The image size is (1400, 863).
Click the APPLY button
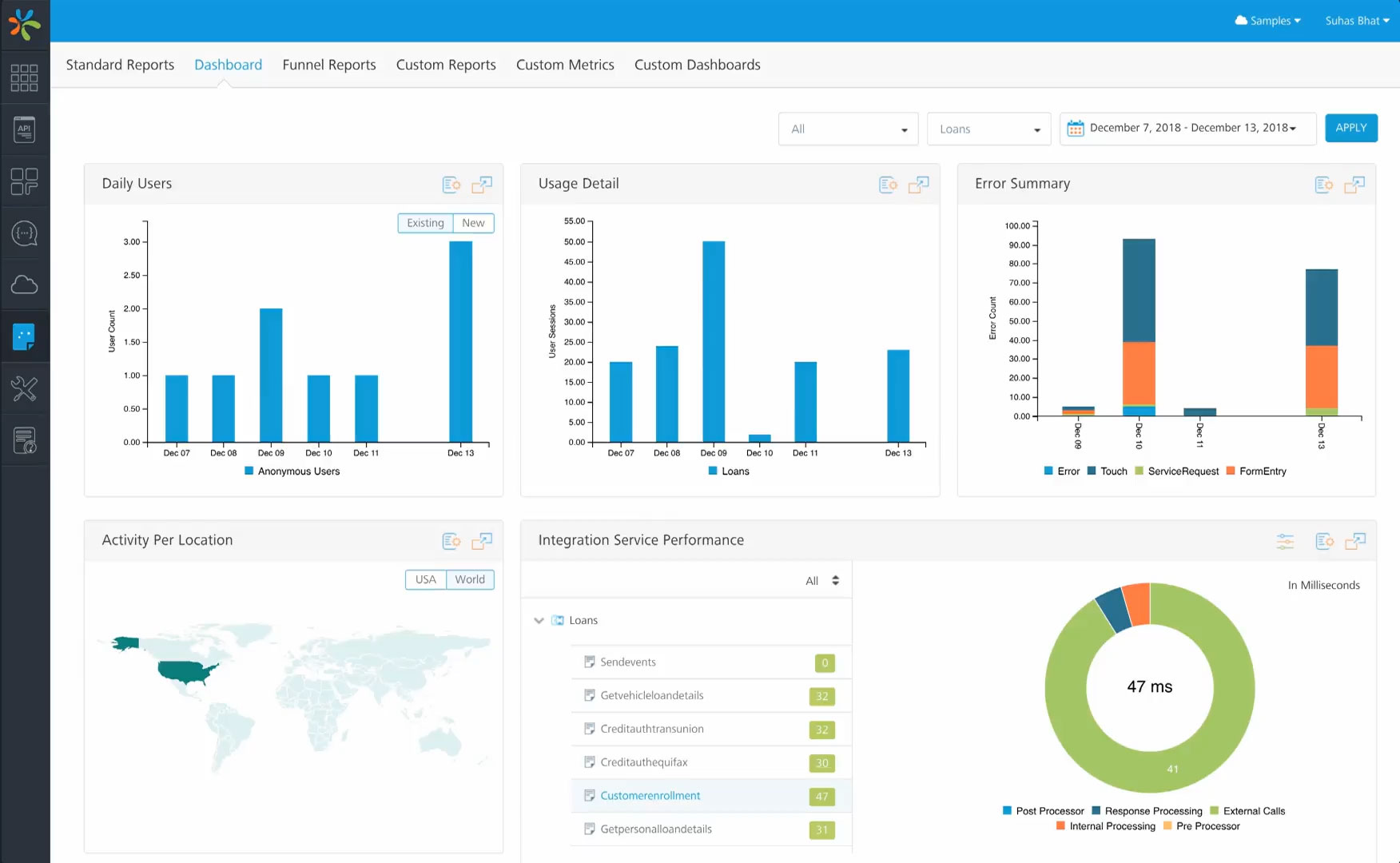tap(1350, 128)
